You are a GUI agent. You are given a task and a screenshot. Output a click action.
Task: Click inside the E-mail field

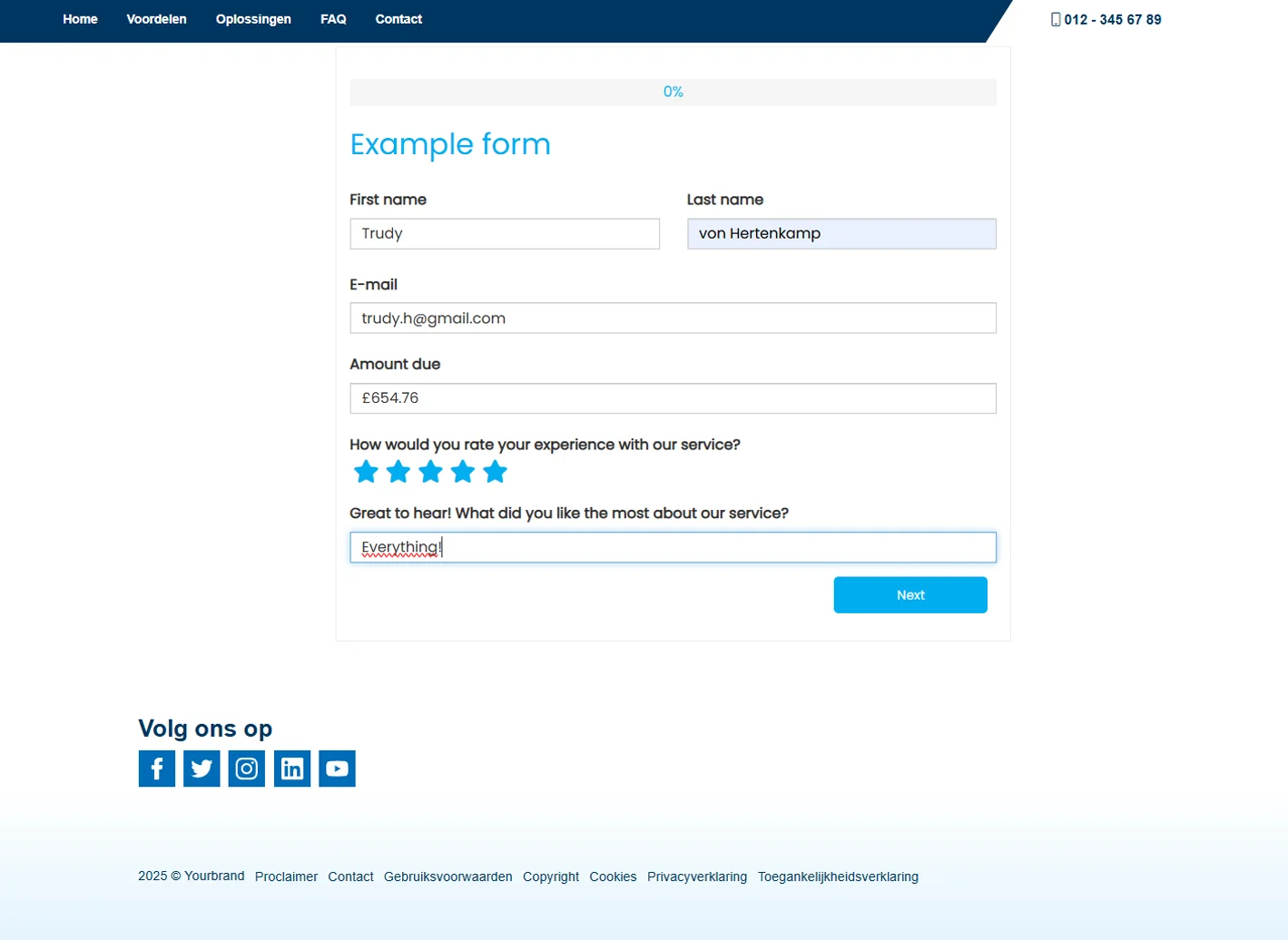tap(673, 318)
